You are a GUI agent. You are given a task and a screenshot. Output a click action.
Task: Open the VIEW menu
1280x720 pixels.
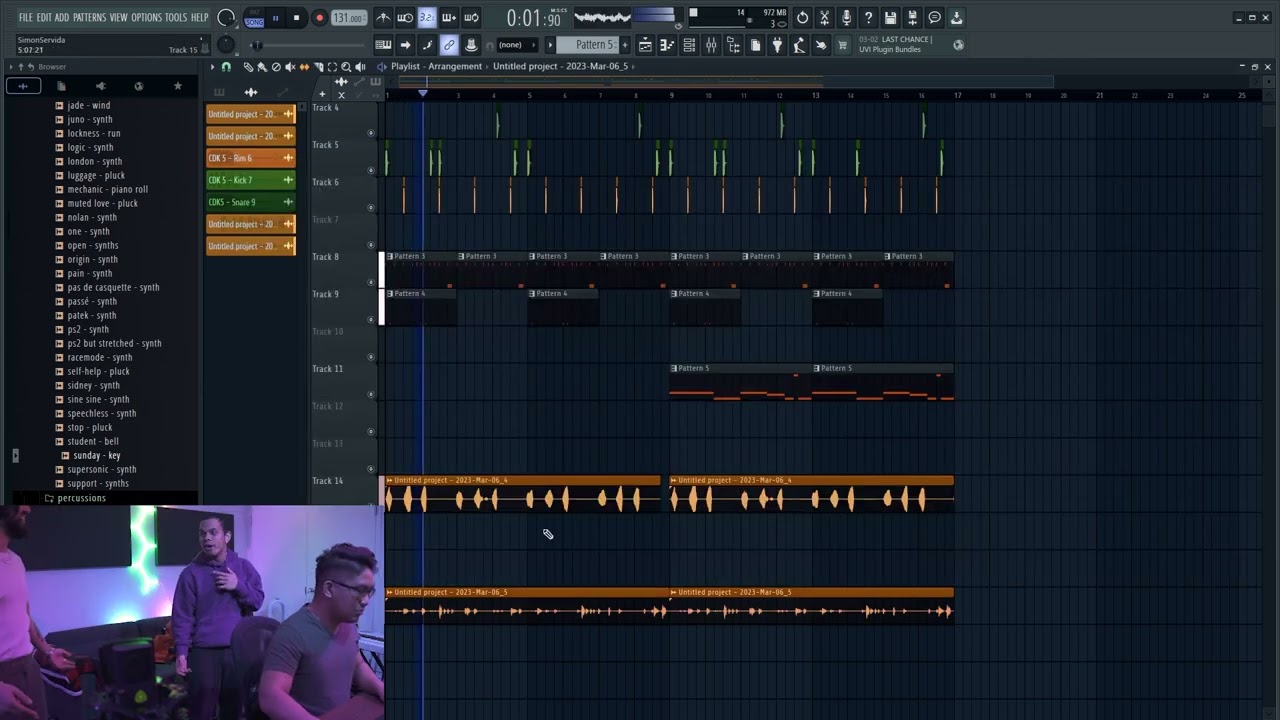point(118,17)
